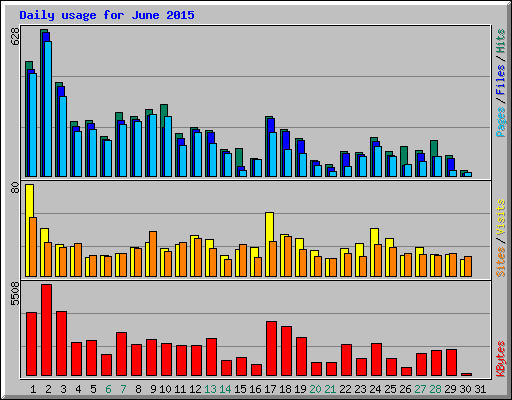Click day 23 on the x-axis

pos(360,389)
